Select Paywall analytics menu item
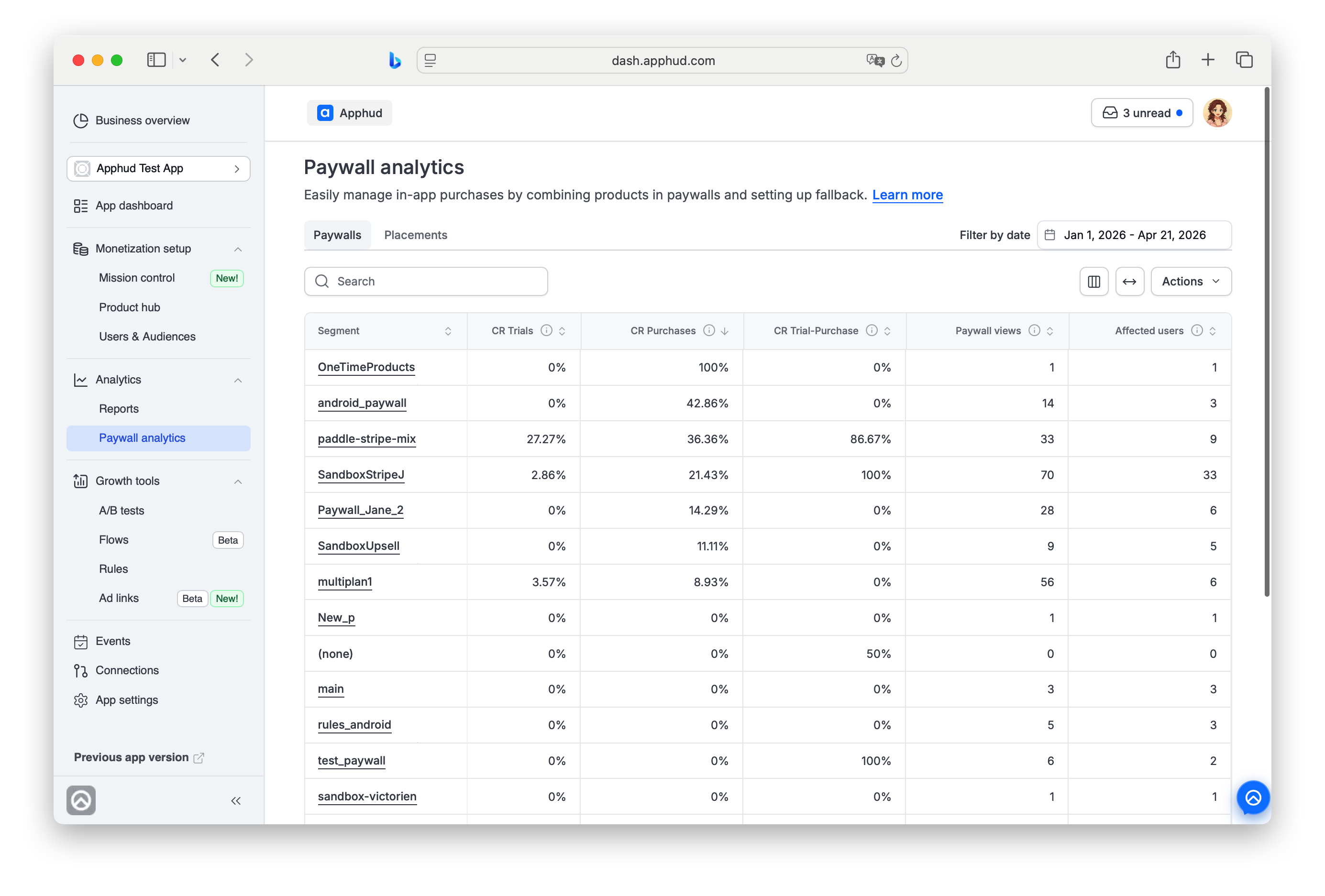The width and height of the screenshot is (1325, 896). point(158,438)
